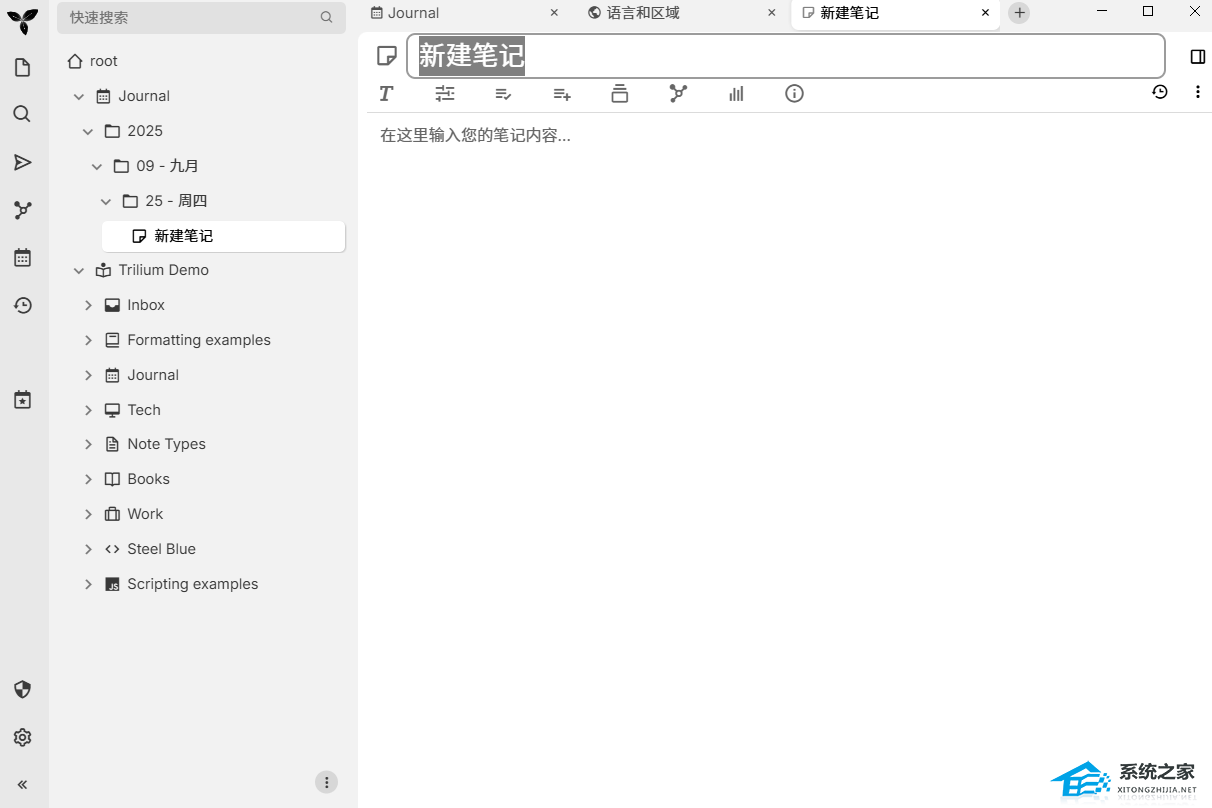Open owned attributes ribbon icon
Screen dimensions: 1212x808
click(x=503, y=94)
